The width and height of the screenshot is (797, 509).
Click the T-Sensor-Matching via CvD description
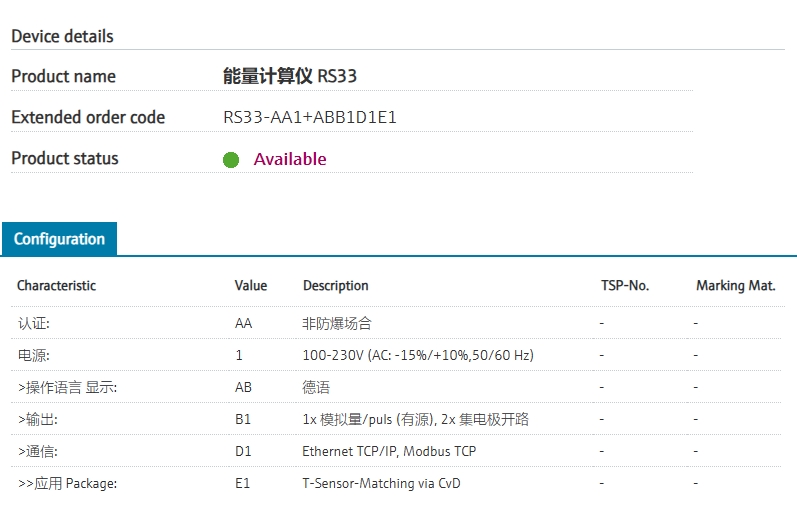pyautogui.click(x=381, y=483)
